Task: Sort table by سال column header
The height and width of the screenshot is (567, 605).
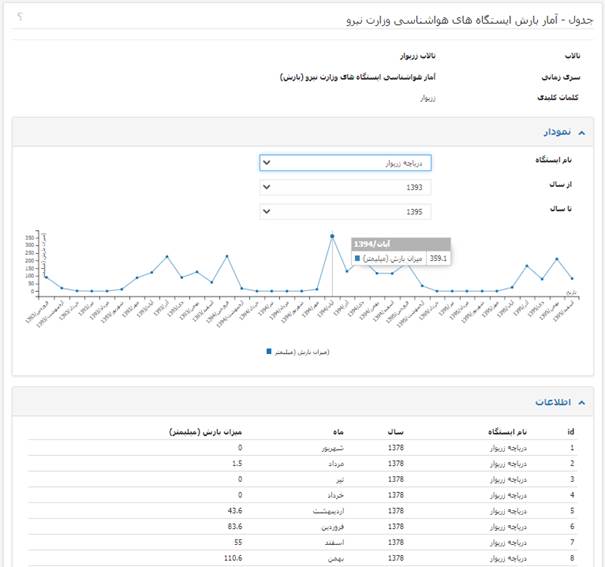Action: click(395, 431)
